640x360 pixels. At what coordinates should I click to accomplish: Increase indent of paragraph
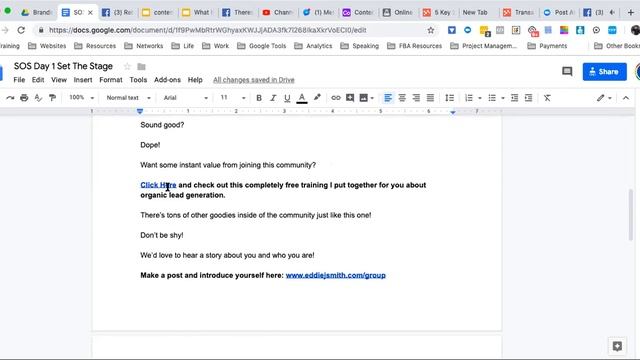528,98
